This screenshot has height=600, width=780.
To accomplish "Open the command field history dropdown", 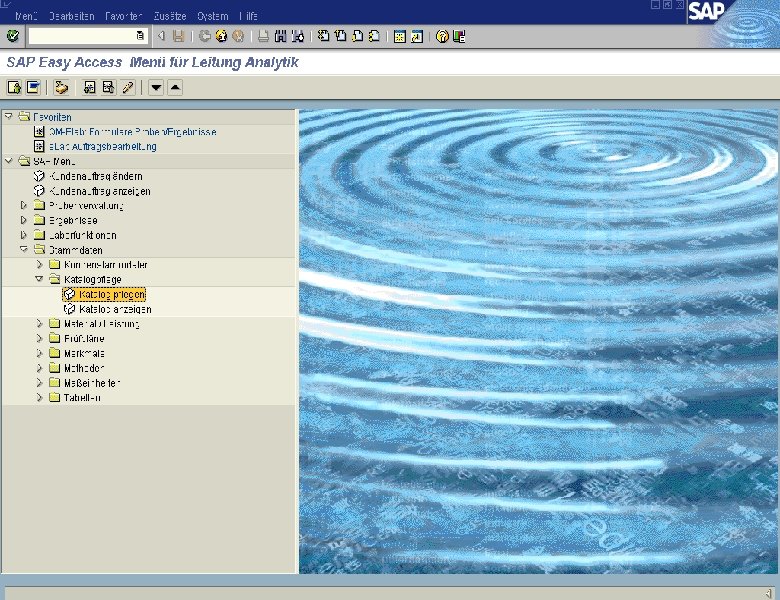I will (x=140, y=36).
